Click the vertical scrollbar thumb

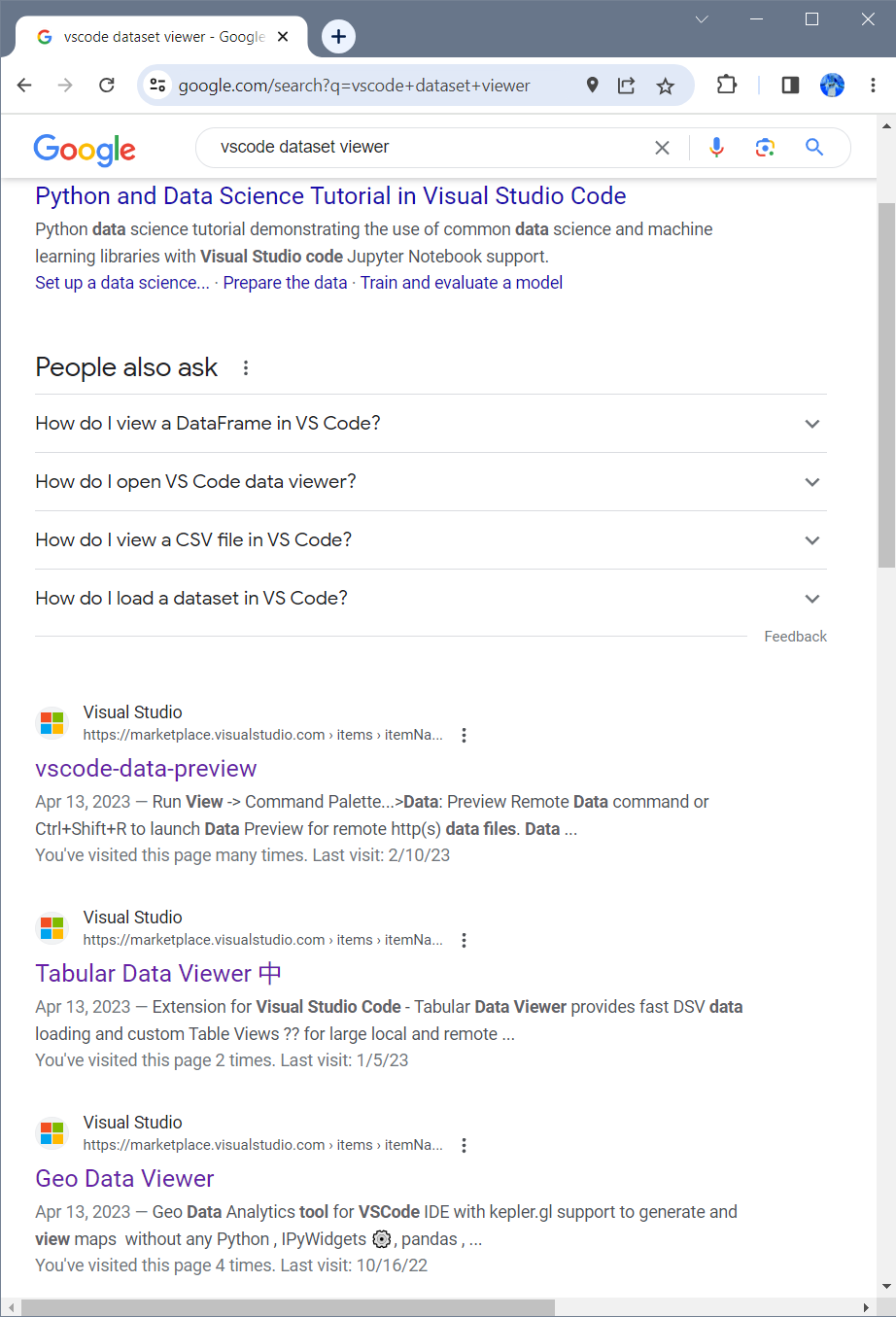click(x=886, y=385)
